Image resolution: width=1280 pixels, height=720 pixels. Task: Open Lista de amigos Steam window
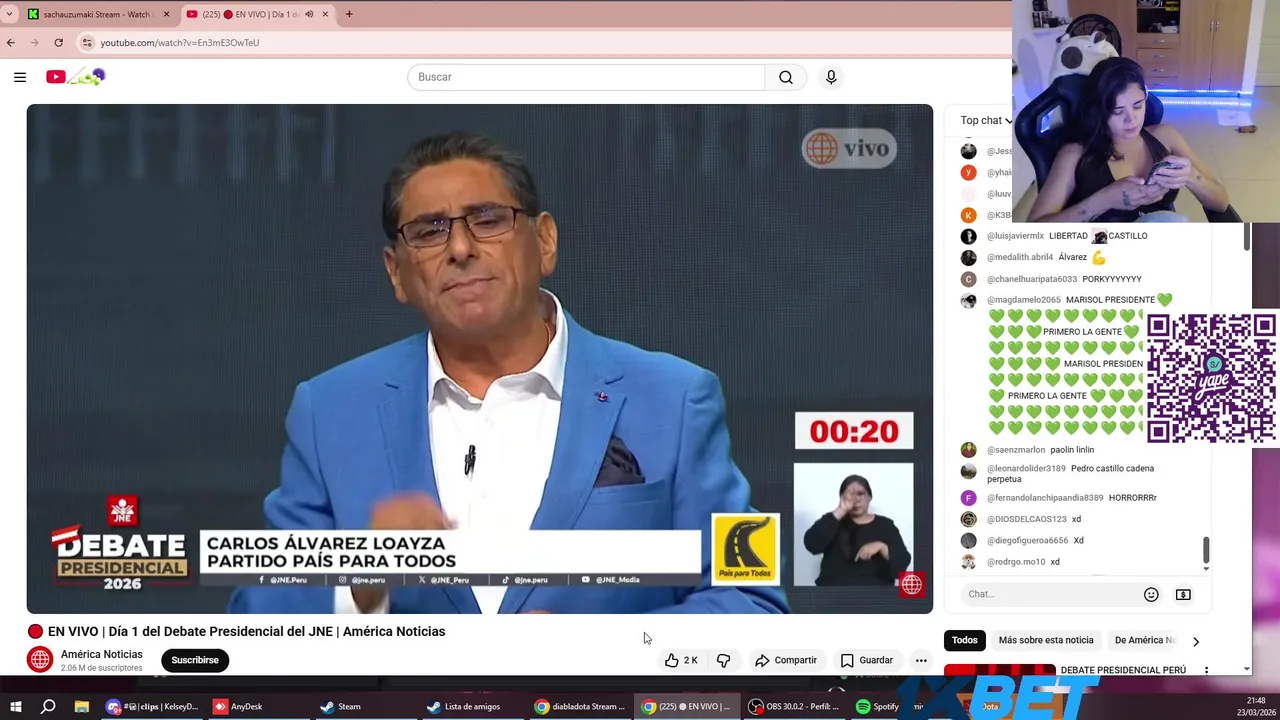[x=463, y=706]
